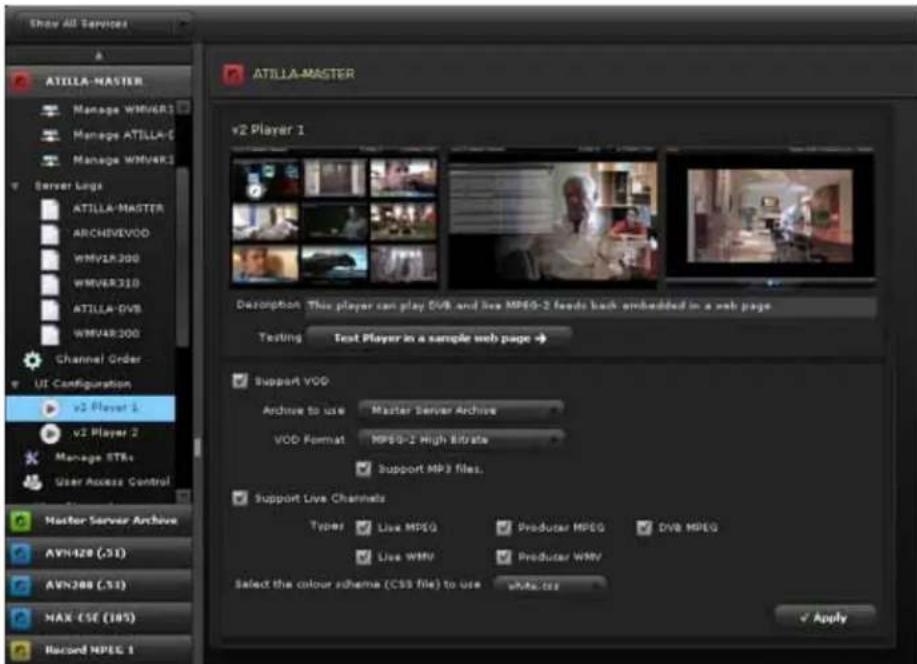The image size is (917, 664).
Task: Click the yellow Record MPEG 1 icon
Action: click(21, 650)
